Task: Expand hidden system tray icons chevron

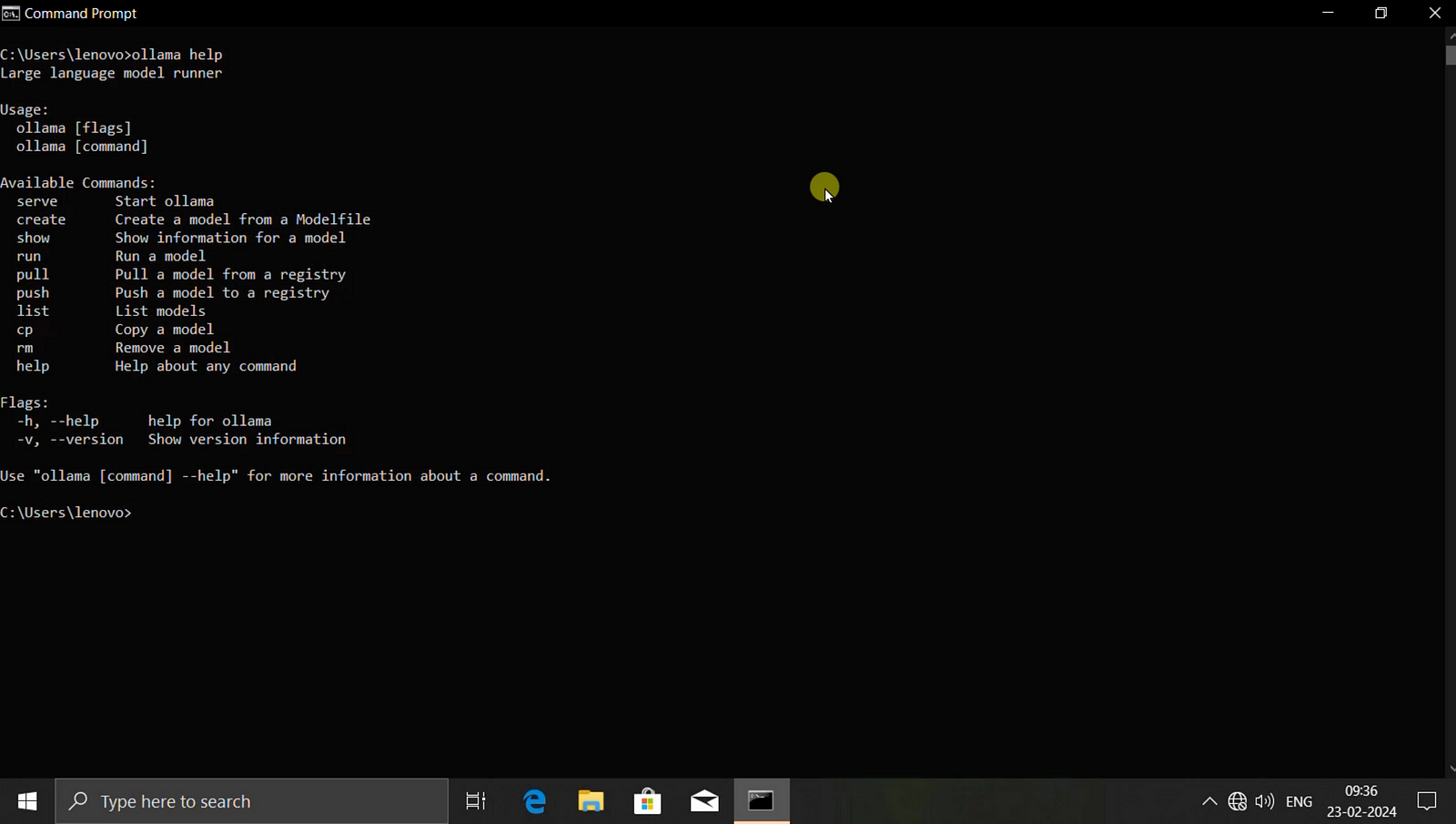Action: tap(1209, 801)
